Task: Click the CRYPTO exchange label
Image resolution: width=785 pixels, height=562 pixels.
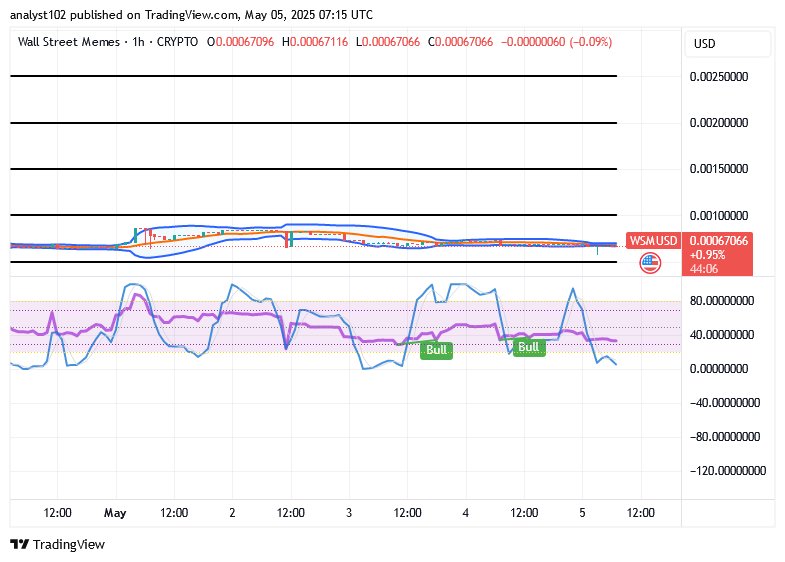Action: pyautogui.click(x=177, y=42)
